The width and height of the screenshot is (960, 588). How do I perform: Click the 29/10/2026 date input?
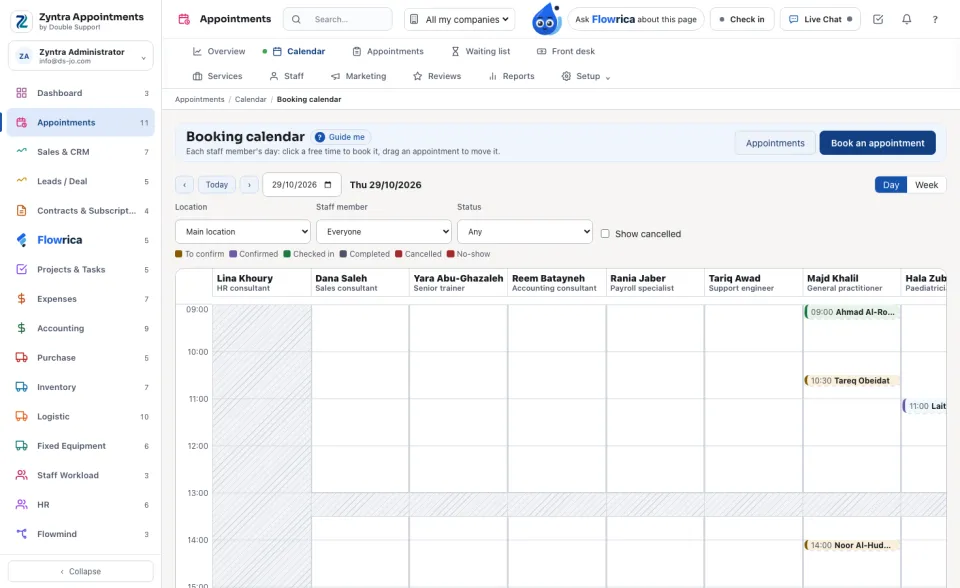click(301, 184)
